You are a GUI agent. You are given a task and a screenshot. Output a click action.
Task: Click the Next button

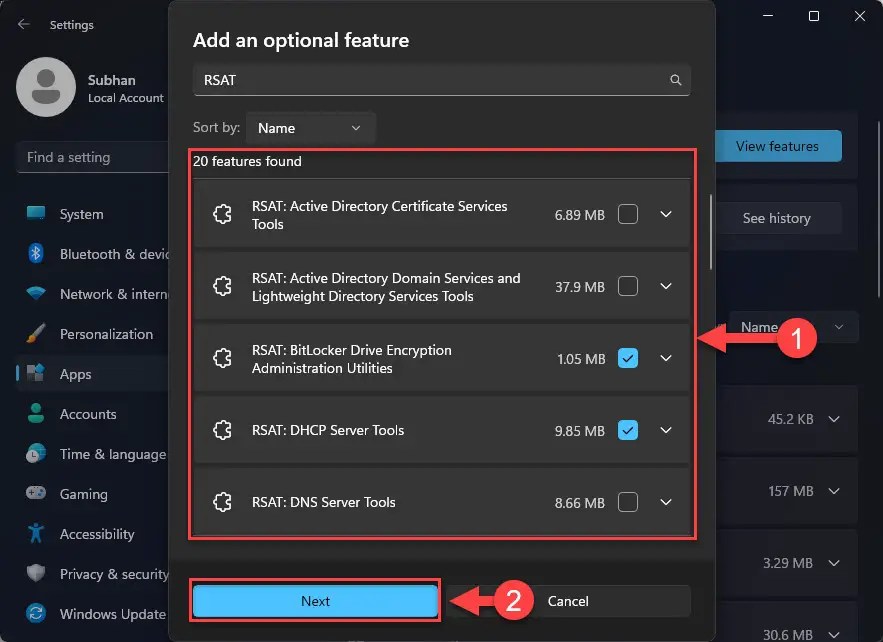tap(315, 601)
